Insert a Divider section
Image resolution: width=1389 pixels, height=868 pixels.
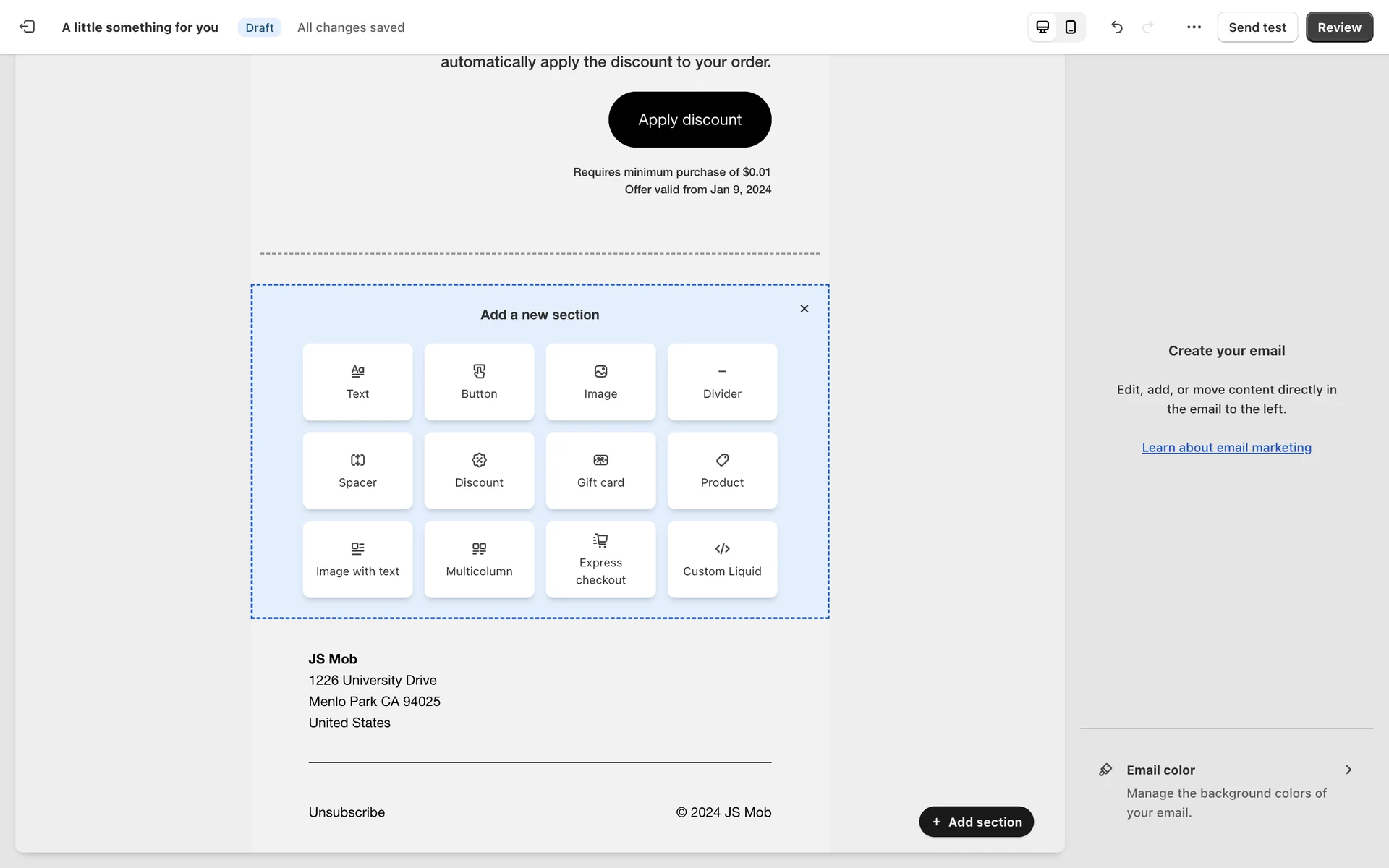722,382
